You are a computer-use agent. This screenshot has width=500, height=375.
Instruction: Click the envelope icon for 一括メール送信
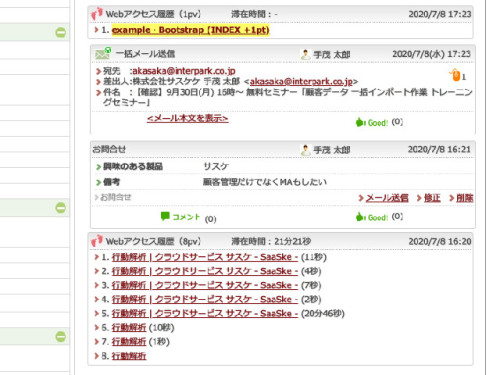click(103, 53)
